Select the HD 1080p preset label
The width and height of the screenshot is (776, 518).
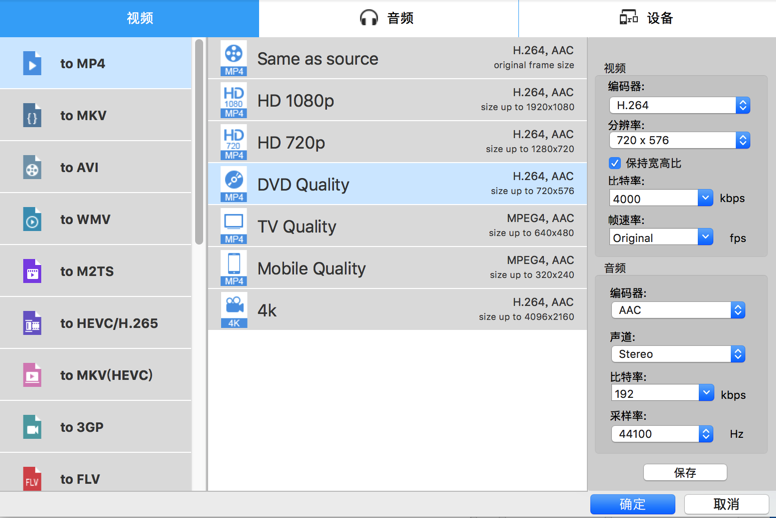(x=295, y=101)
